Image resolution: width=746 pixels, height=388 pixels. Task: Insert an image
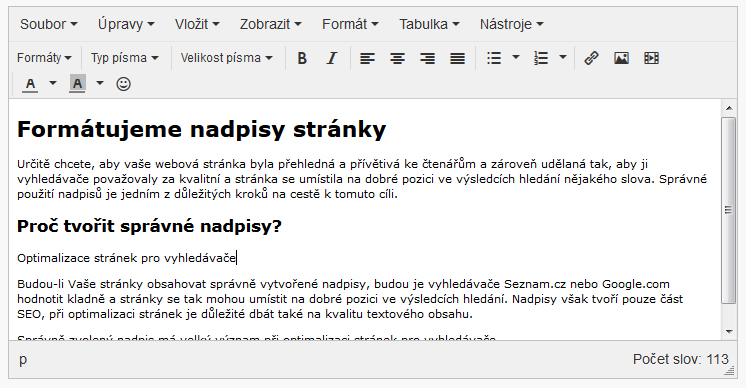(621, 58)
